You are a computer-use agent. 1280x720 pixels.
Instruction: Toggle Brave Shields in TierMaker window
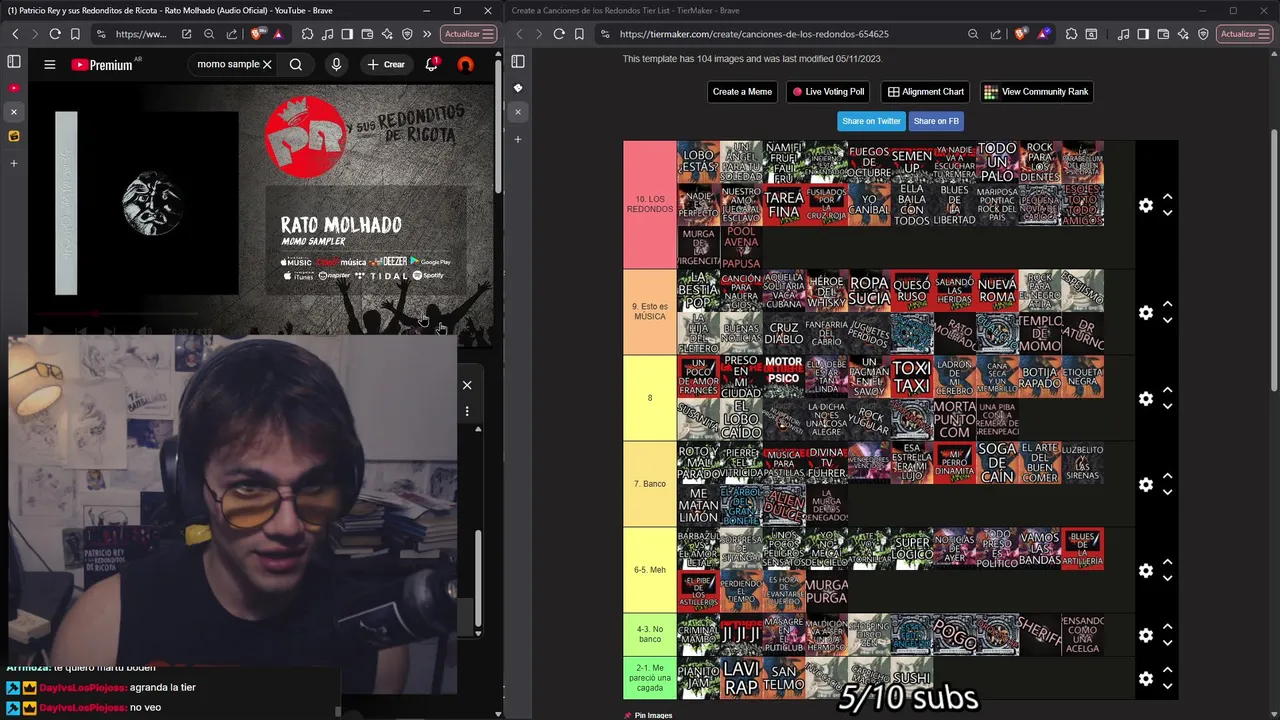tap(1021, 34)
